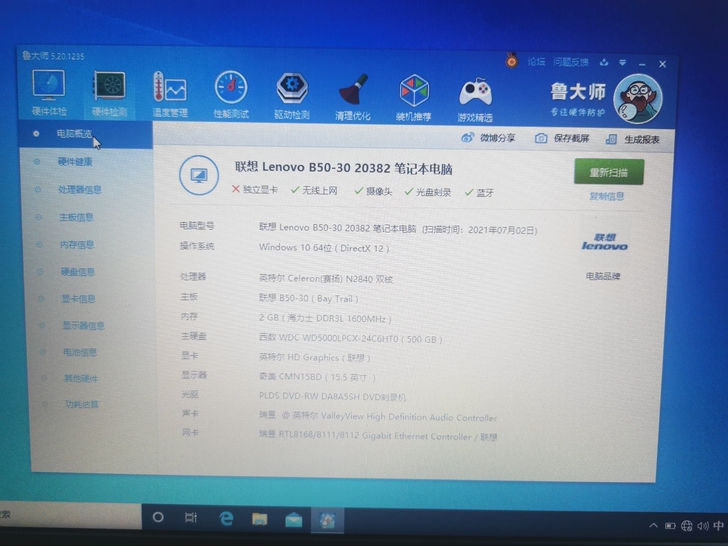Screen dimensions: 728x546
Task: Open 清理优化 cleanup optimization
Action: coord(353,97)
